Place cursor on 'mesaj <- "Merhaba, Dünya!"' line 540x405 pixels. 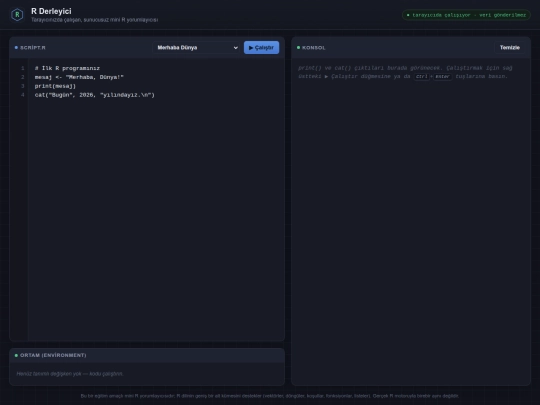79,77
